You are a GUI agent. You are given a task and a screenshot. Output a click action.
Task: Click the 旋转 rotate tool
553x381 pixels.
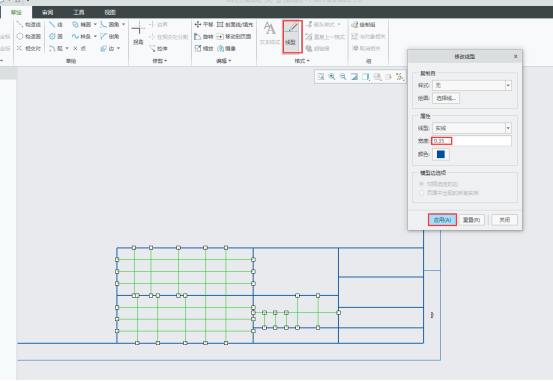[x=204, y=36]
